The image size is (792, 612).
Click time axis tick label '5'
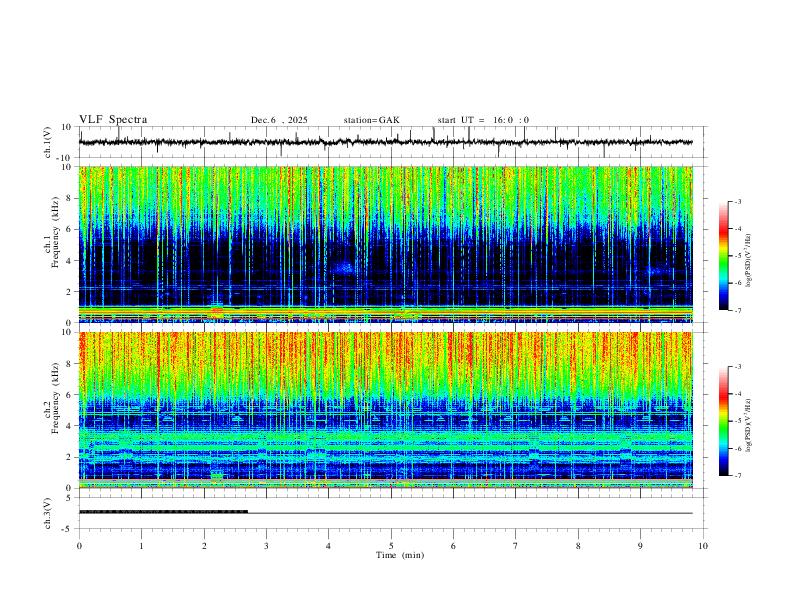tap(391, 546)
